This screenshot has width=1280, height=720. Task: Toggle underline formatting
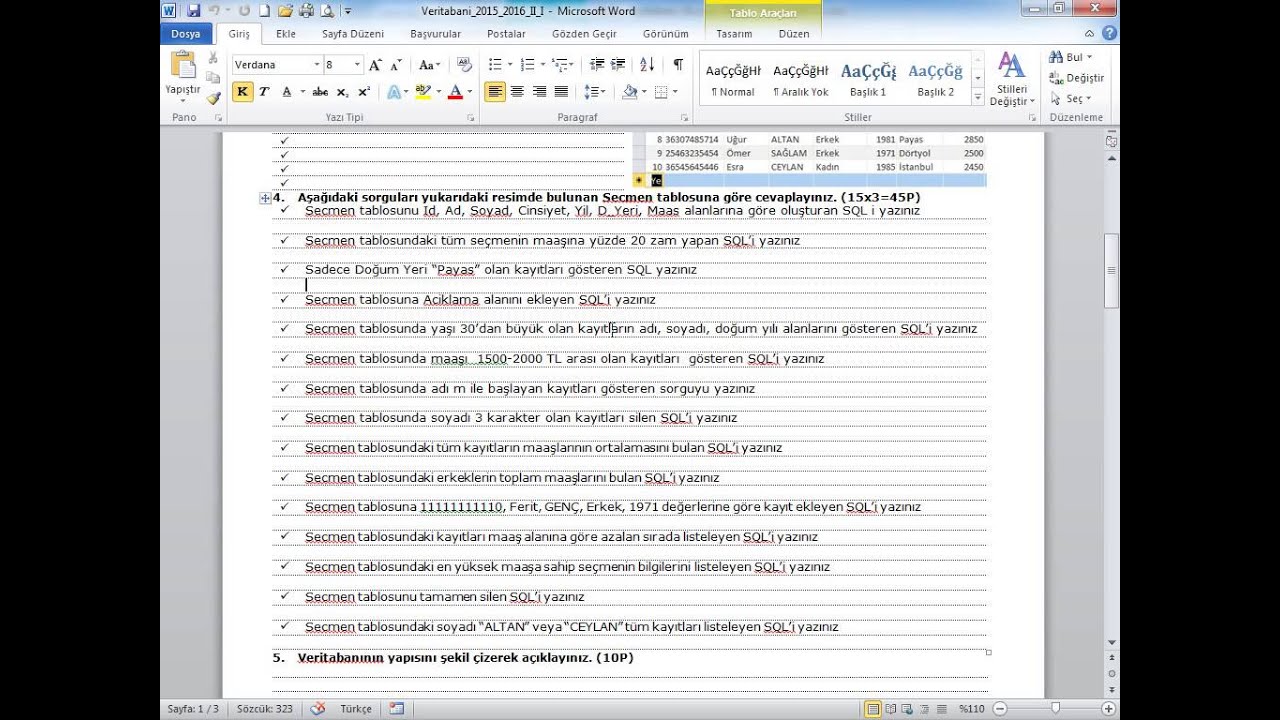pos(287,91)
